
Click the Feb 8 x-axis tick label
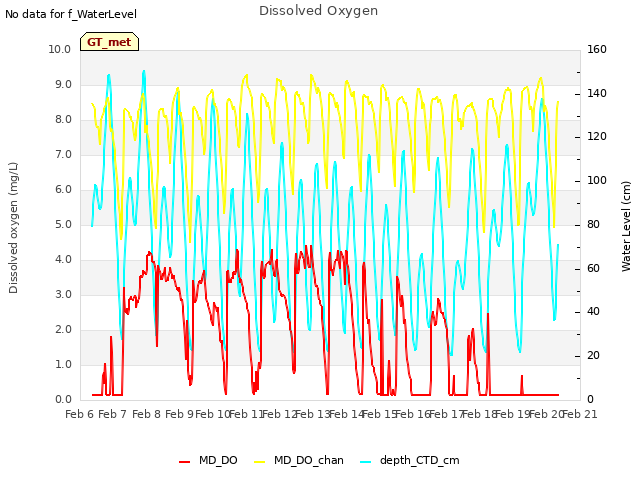[147, 414]
